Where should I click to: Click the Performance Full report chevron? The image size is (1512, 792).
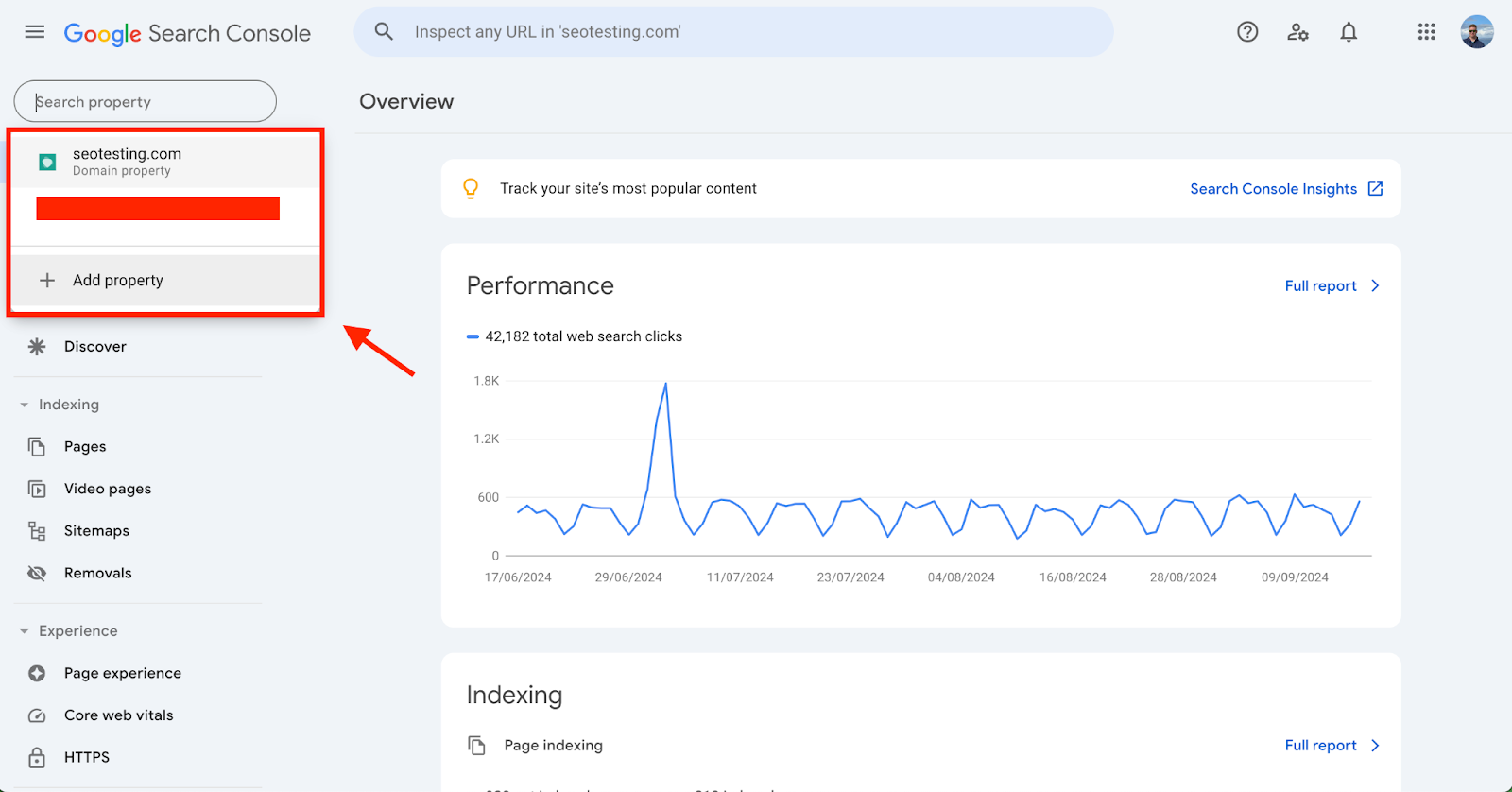coord(1375,285)
